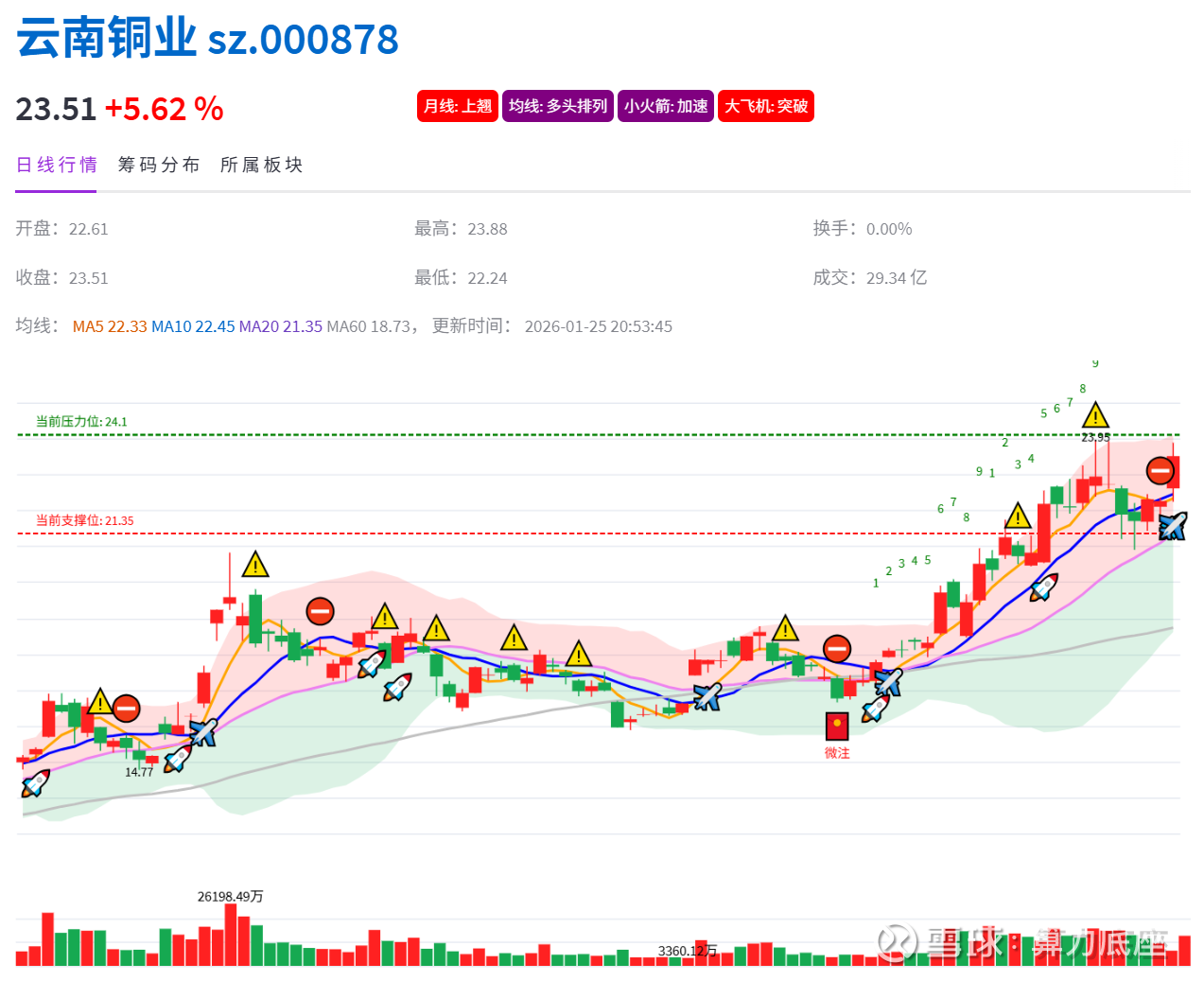Click the 月线: 上翘 tag
Viewport: 1204px width, 981px height.
[458, 106]
